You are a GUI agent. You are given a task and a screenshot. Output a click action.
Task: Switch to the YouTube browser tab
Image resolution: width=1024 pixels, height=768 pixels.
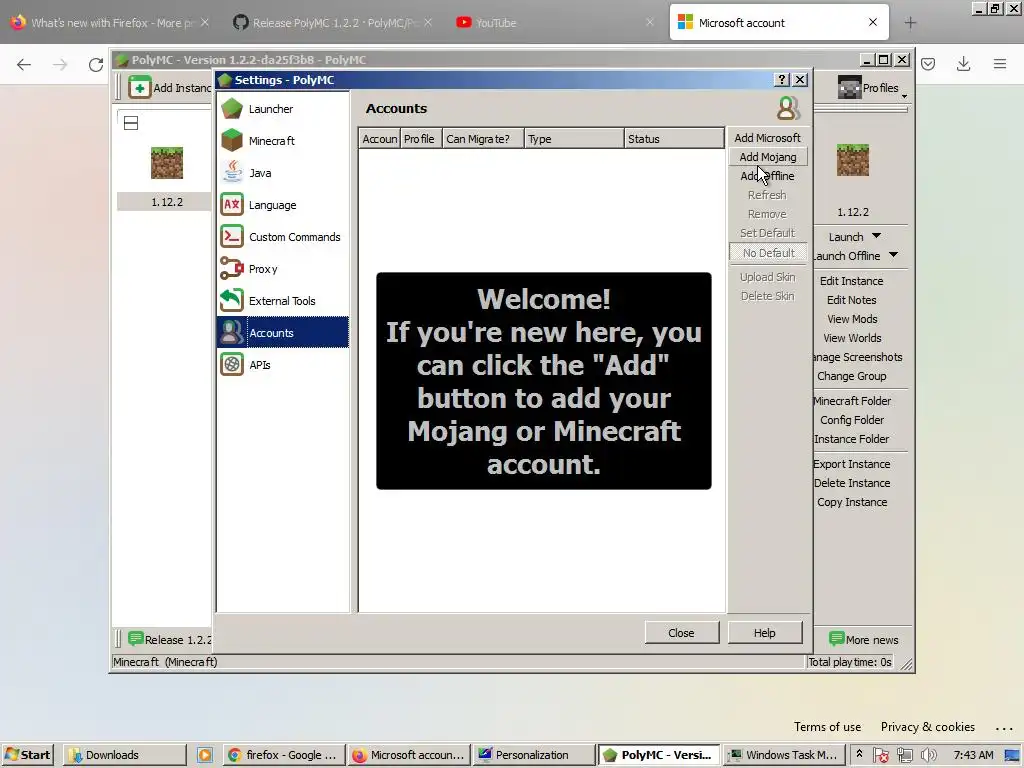click(555, 22)
